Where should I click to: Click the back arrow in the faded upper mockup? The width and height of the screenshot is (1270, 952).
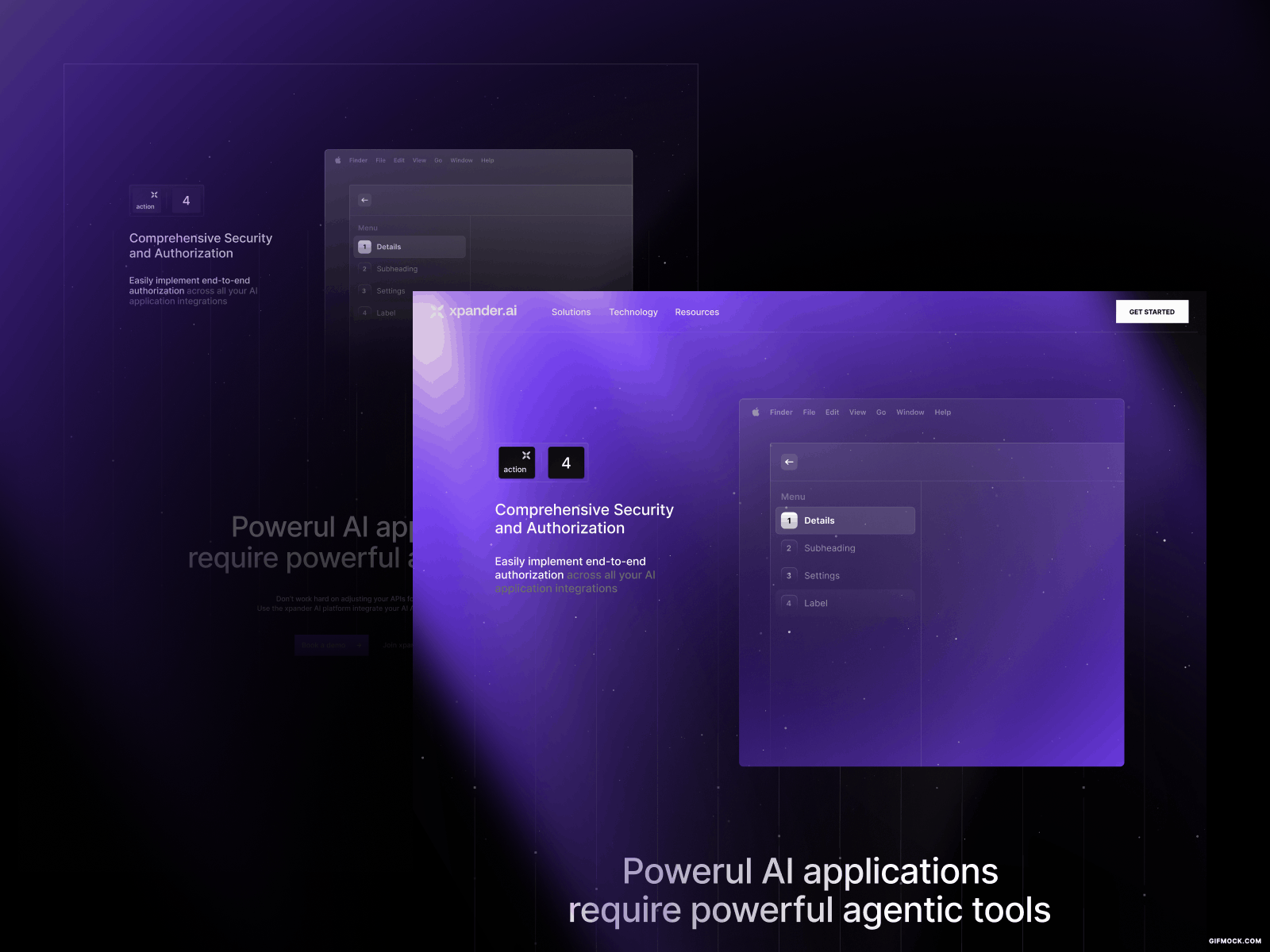[364, 200]
